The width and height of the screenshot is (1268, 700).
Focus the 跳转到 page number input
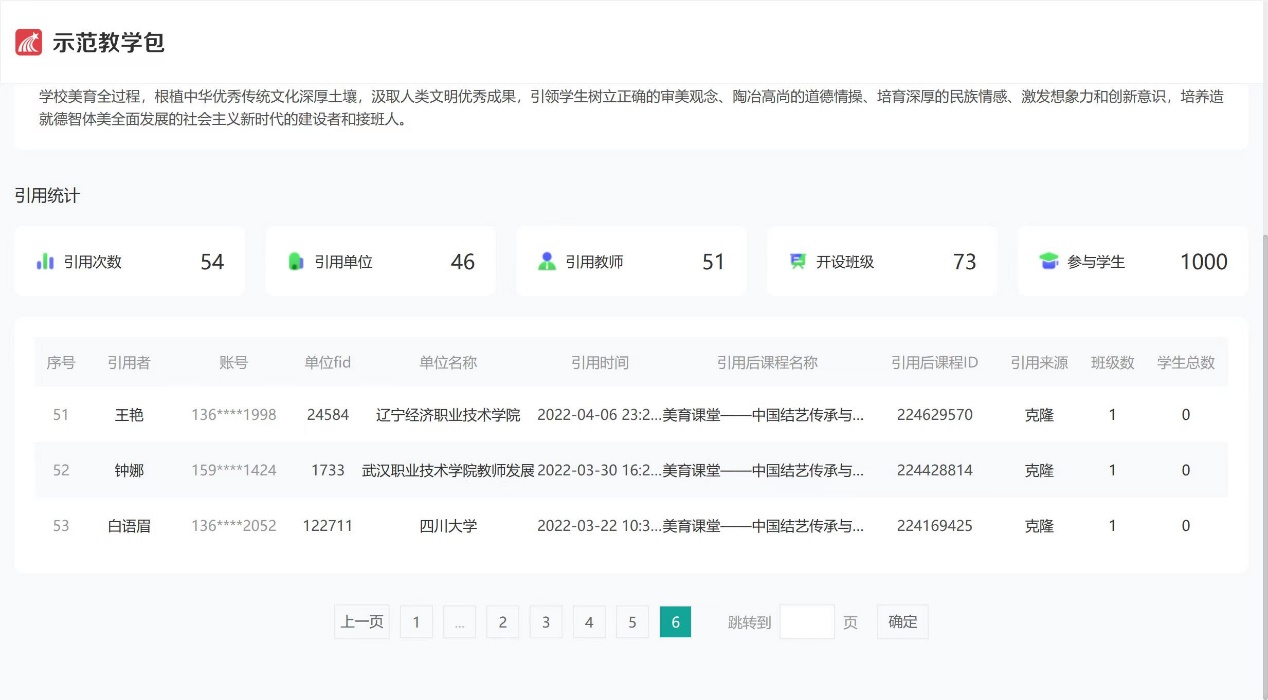pyautogui.click(x=806, y=622)
